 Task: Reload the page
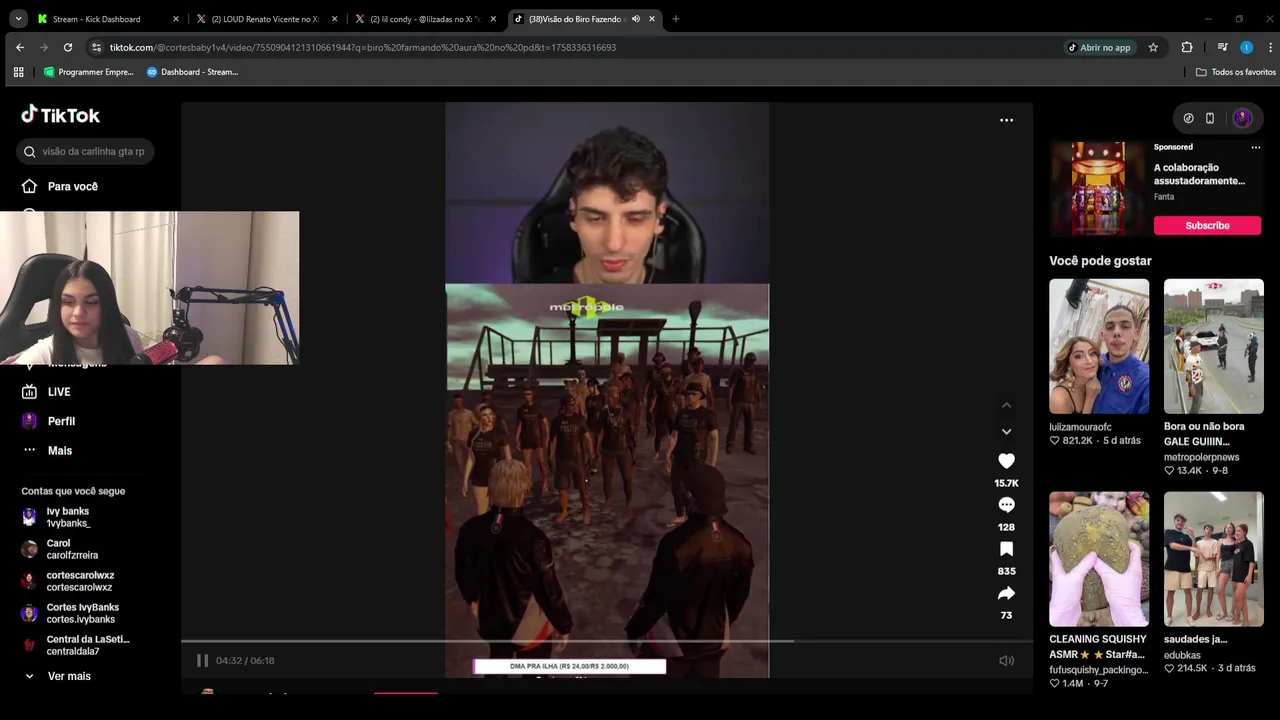coord(68,47)
